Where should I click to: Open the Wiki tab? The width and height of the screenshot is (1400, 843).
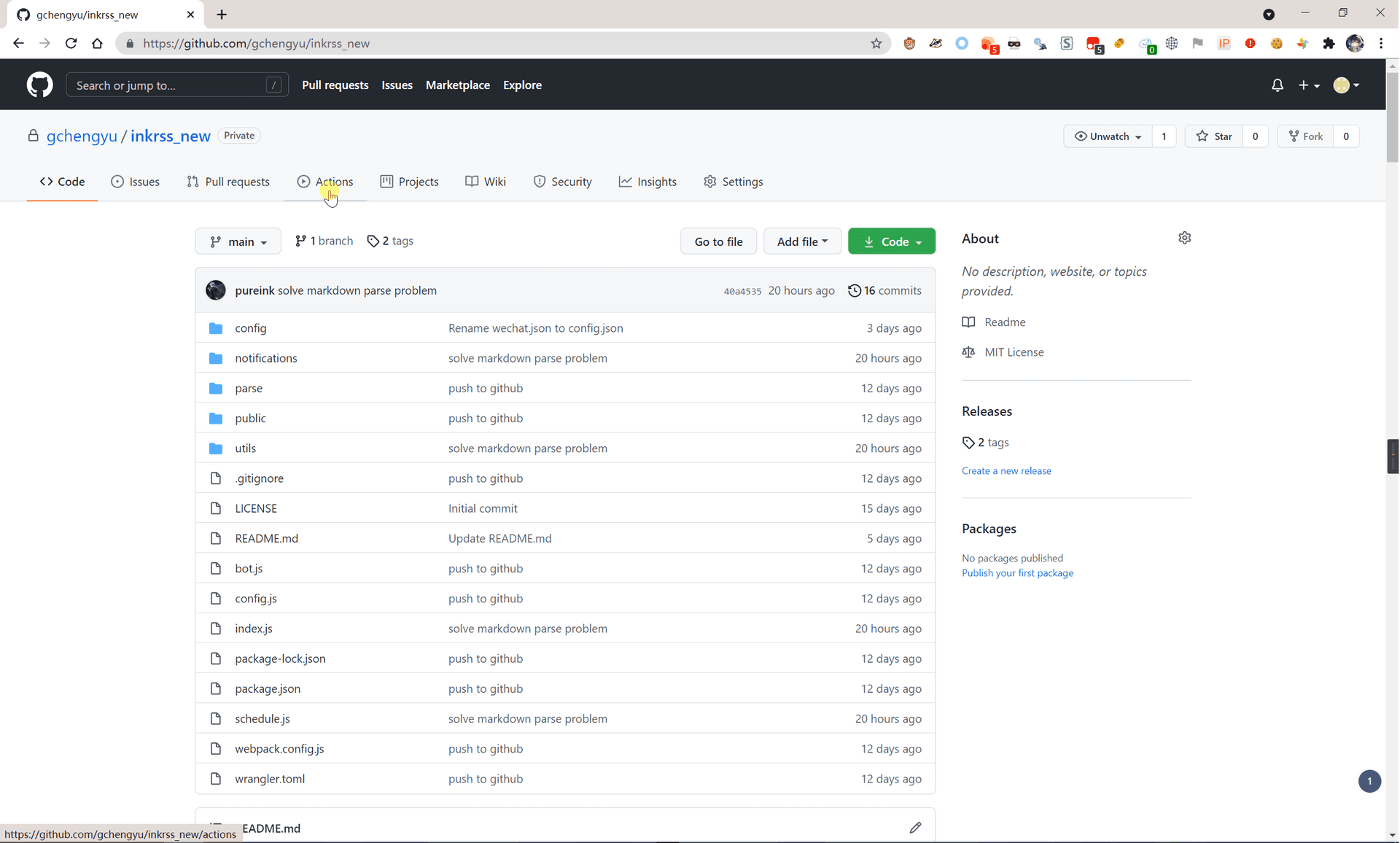click(x=485, y=182)
